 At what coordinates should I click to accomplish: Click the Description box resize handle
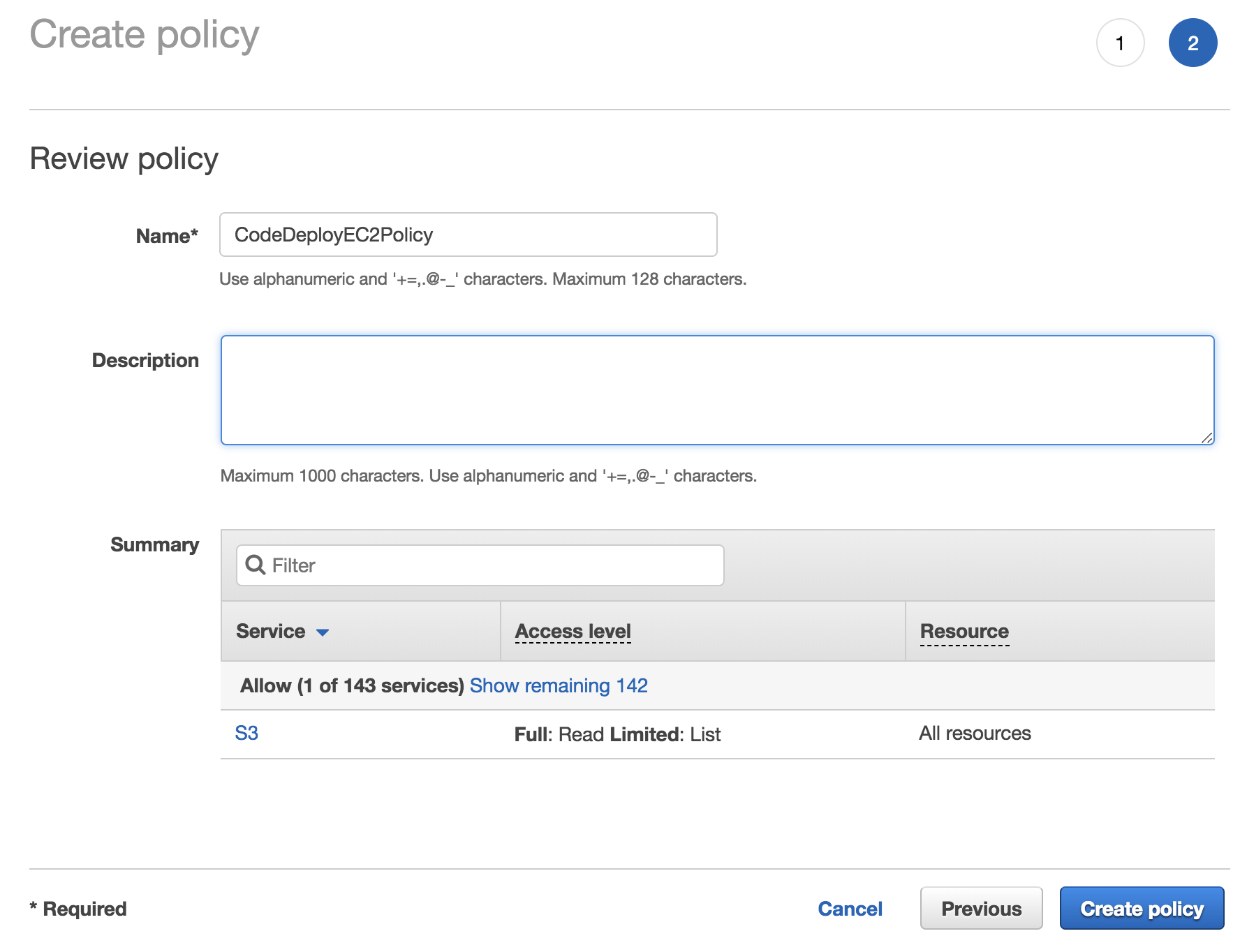click(x=1207, y=438)
